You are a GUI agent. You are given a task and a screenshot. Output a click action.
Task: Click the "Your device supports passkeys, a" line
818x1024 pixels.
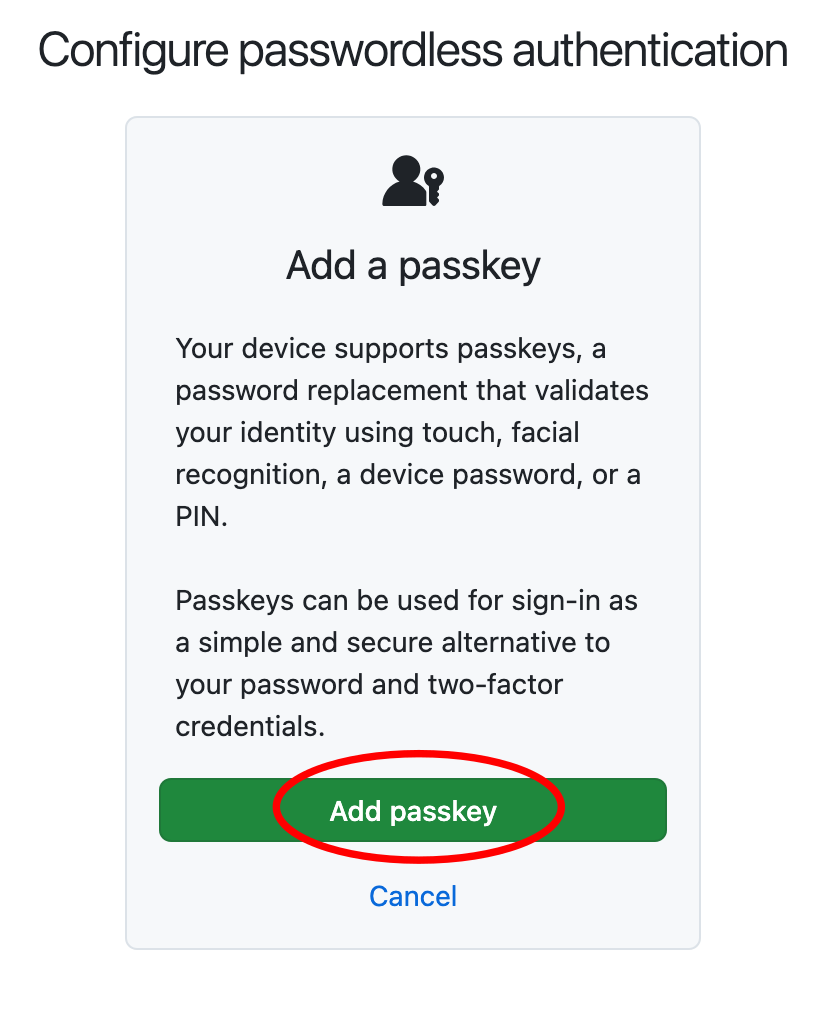coord(392,349)
